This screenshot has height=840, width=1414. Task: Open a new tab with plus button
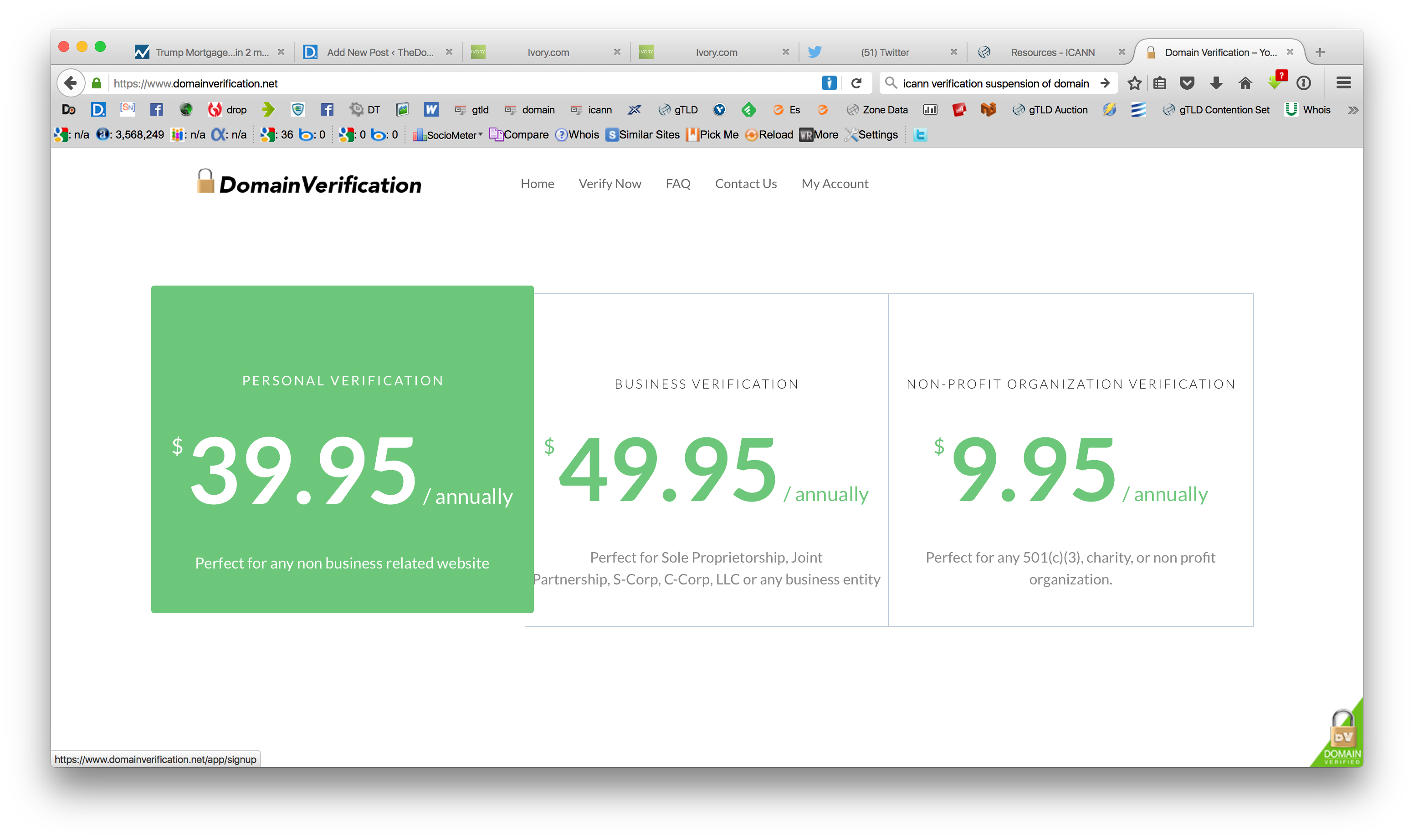pyautogui.click(x=1320, y=52)
